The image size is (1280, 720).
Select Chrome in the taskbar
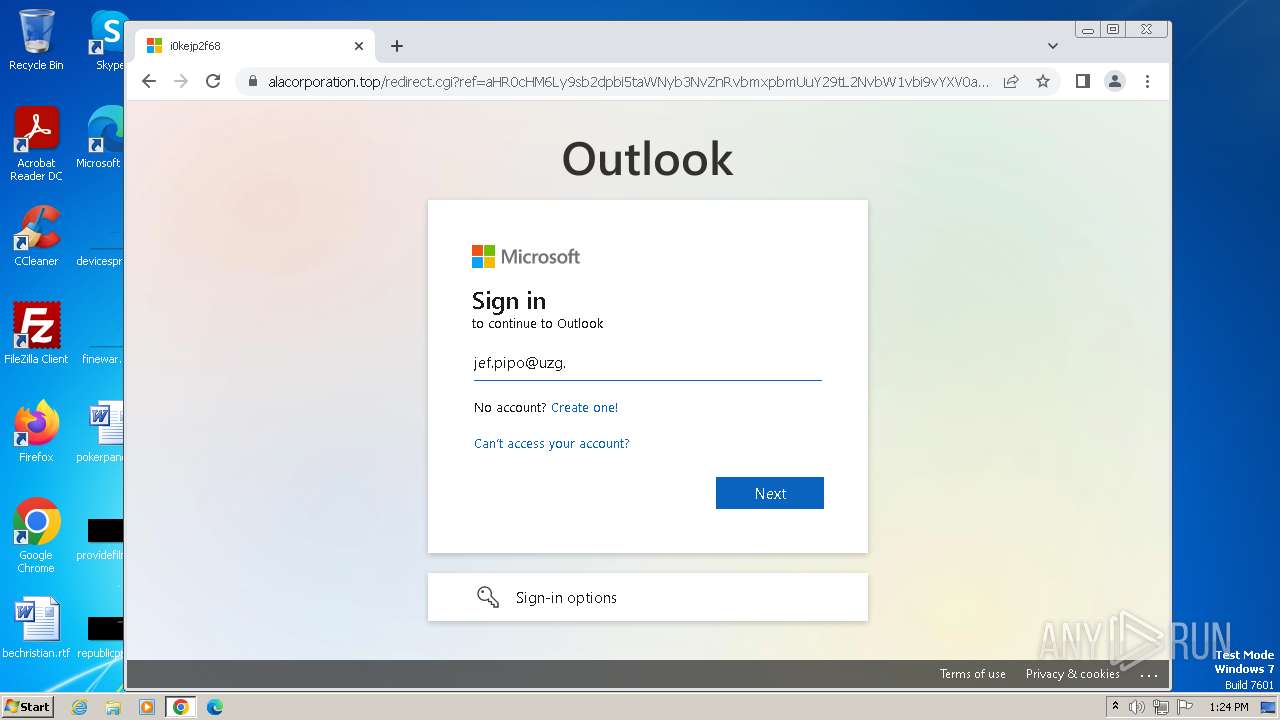click(180, 707)
